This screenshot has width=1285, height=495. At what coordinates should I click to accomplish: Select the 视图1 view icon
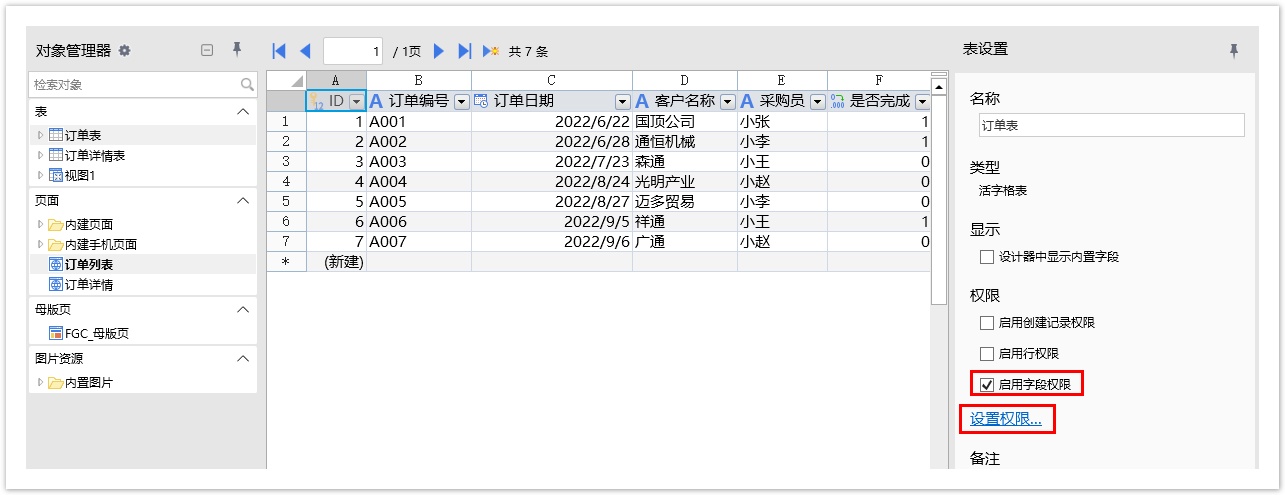56,175
